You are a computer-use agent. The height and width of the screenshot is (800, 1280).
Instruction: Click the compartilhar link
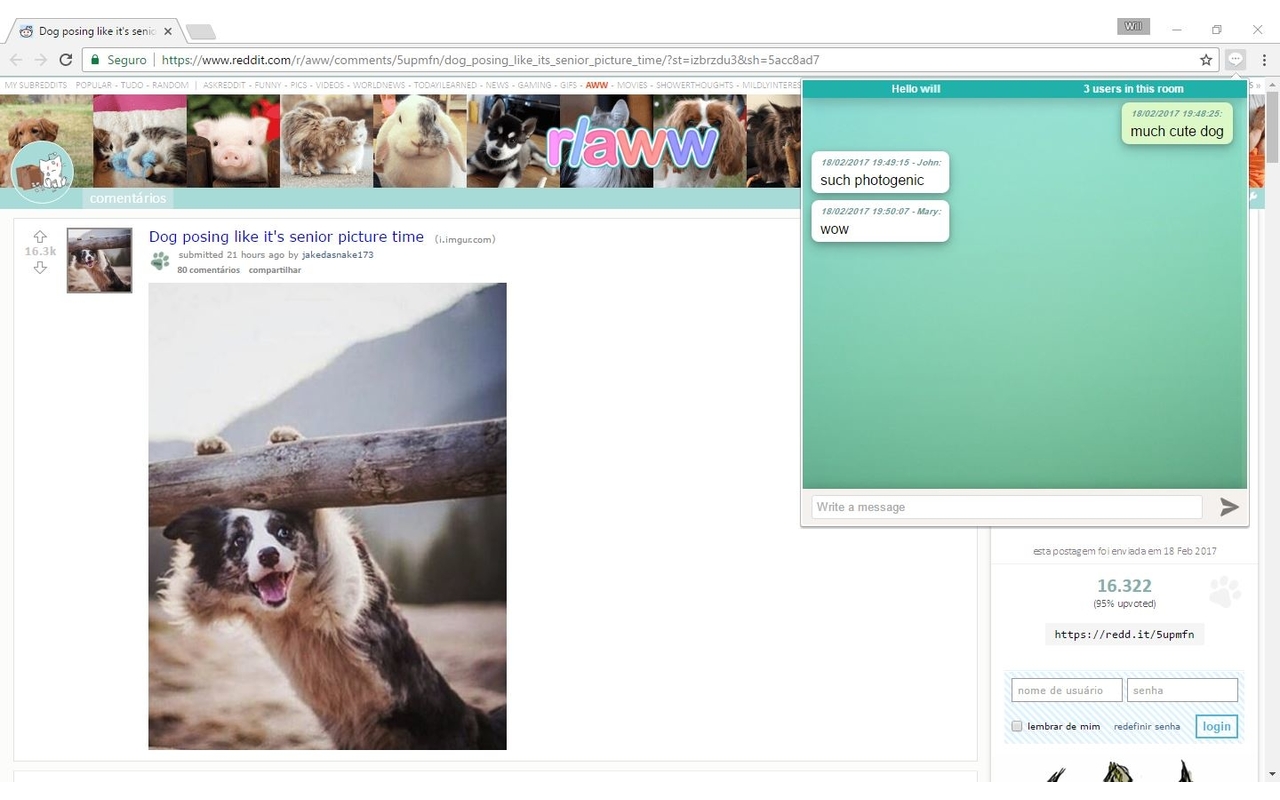point(274,270)
